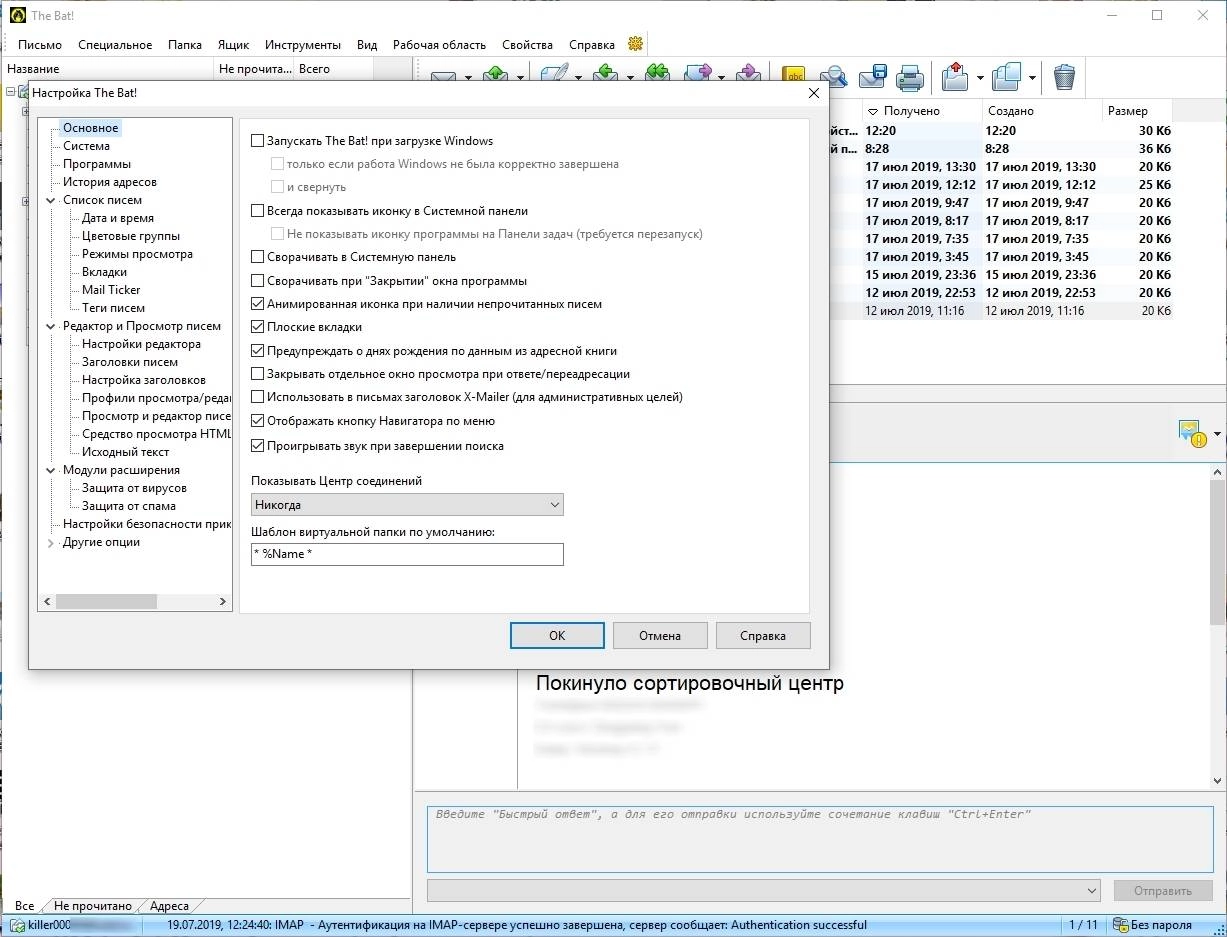Sort messages by the Размер column header
Screen dimensions: 1227x937
point(1138,111)
